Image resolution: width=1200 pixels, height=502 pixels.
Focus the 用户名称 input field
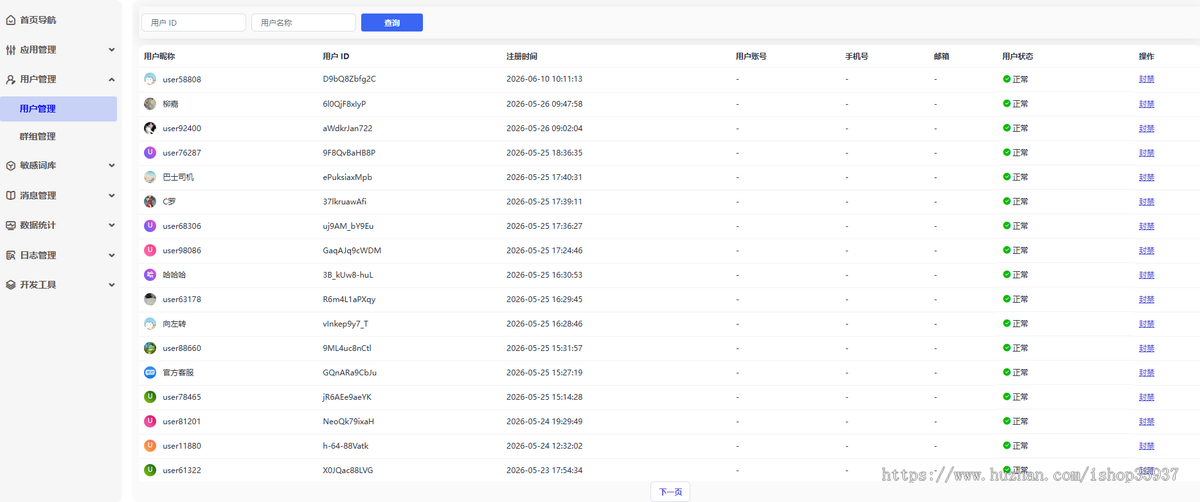pyautogui.click(x=304, y=22)
